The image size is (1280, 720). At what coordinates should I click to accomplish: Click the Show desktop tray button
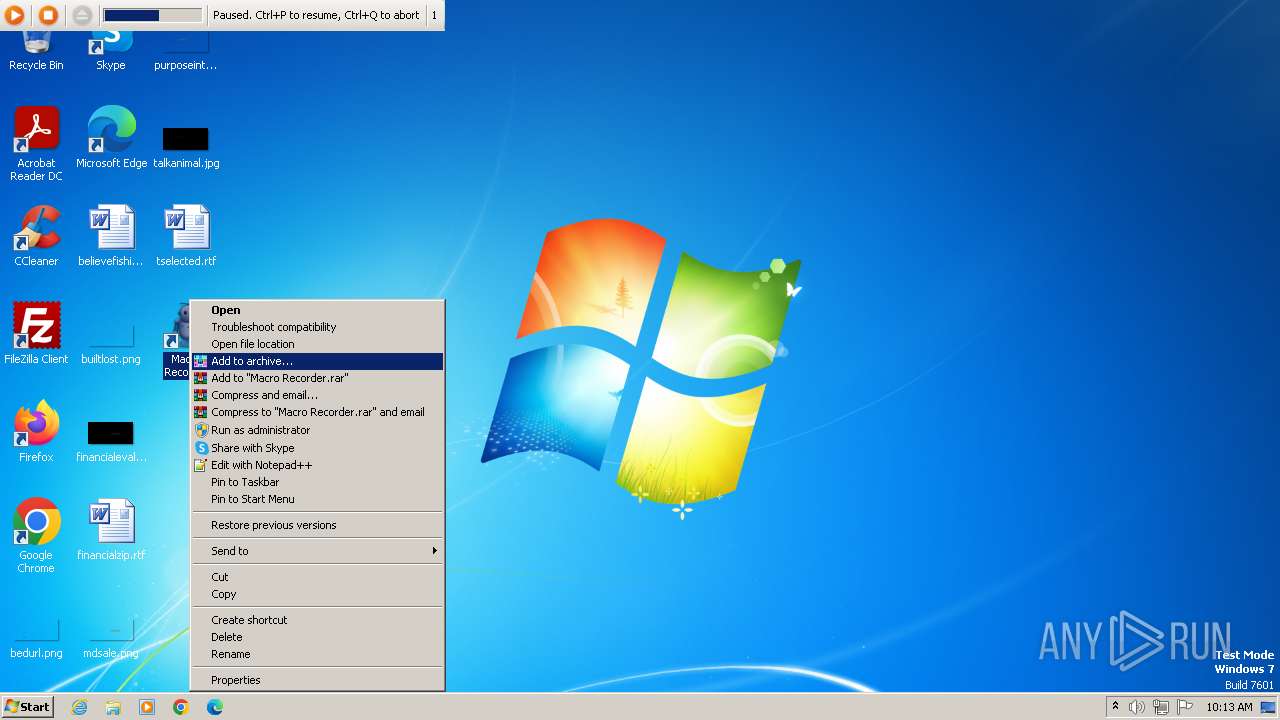(x=1268, y=707)
